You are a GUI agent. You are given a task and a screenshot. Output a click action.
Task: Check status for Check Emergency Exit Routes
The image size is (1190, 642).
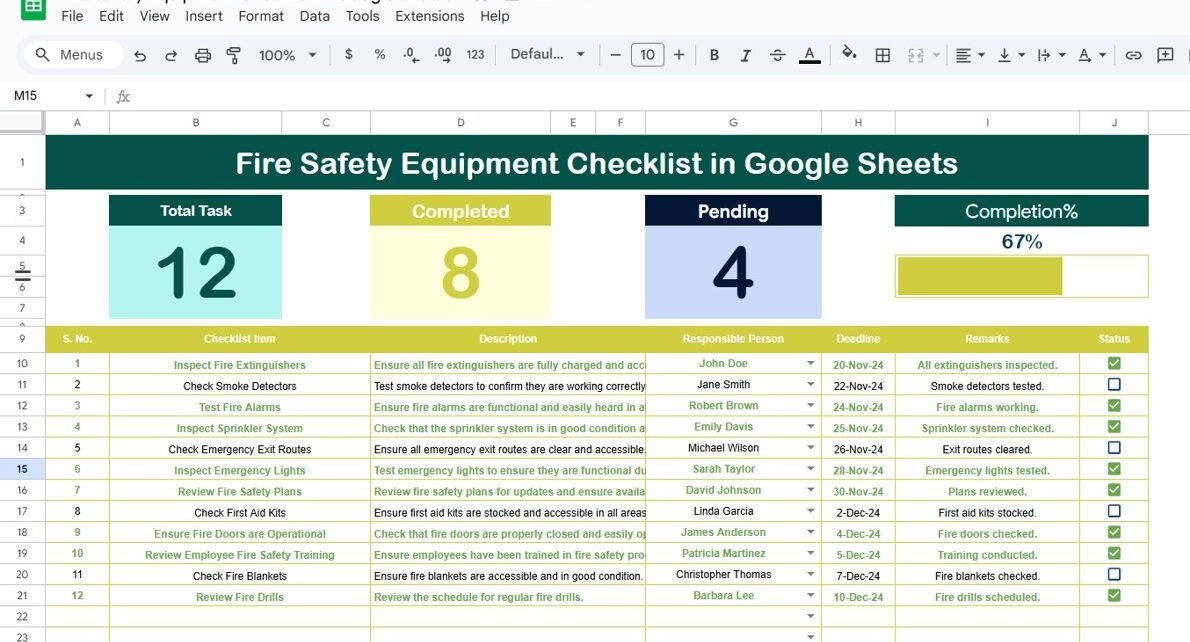(1113, 448)
